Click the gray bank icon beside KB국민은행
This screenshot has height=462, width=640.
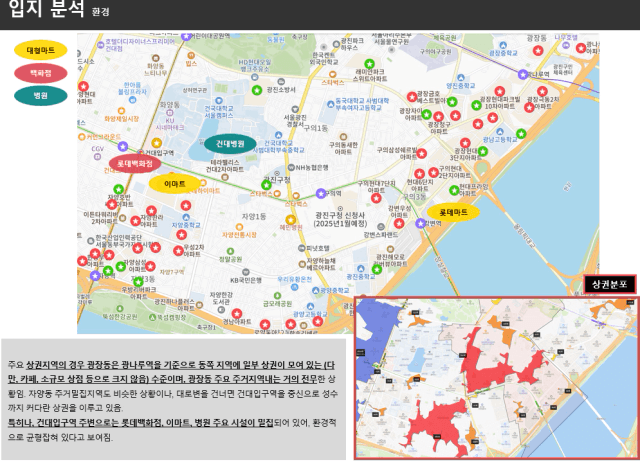click(245, 272)
